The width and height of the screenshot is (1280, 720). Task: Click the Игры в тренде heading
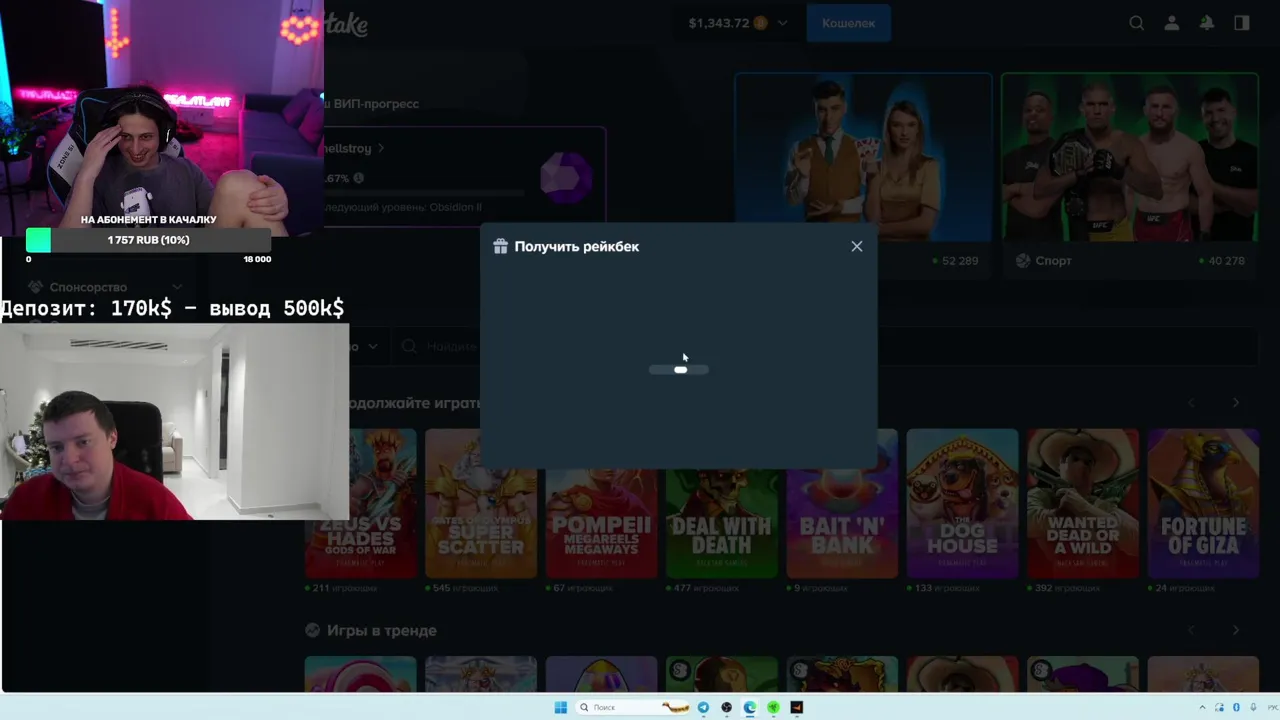[x=382, y=631]
